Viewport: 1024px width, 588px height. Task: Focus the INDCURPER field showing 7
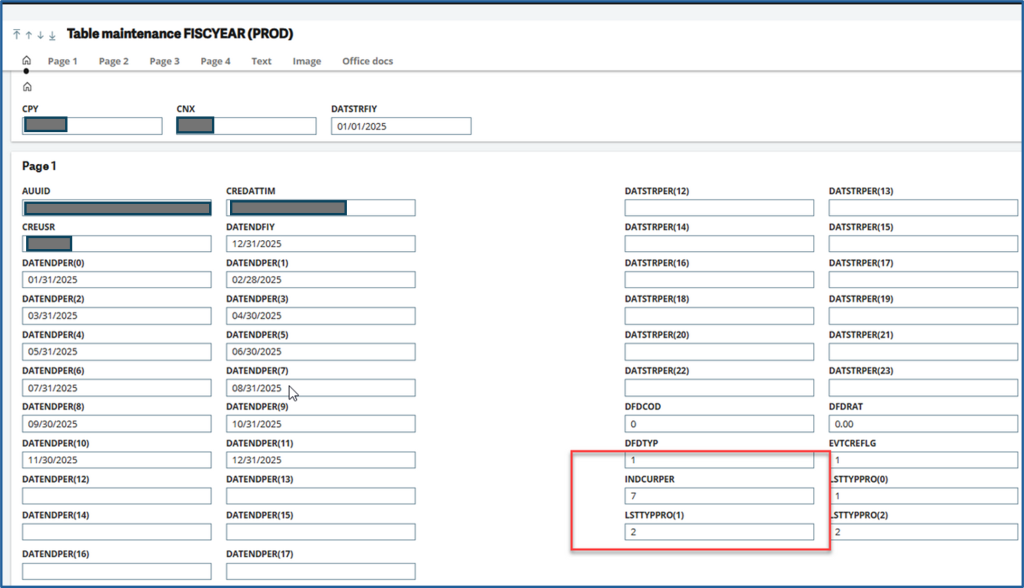click(719, 496)
